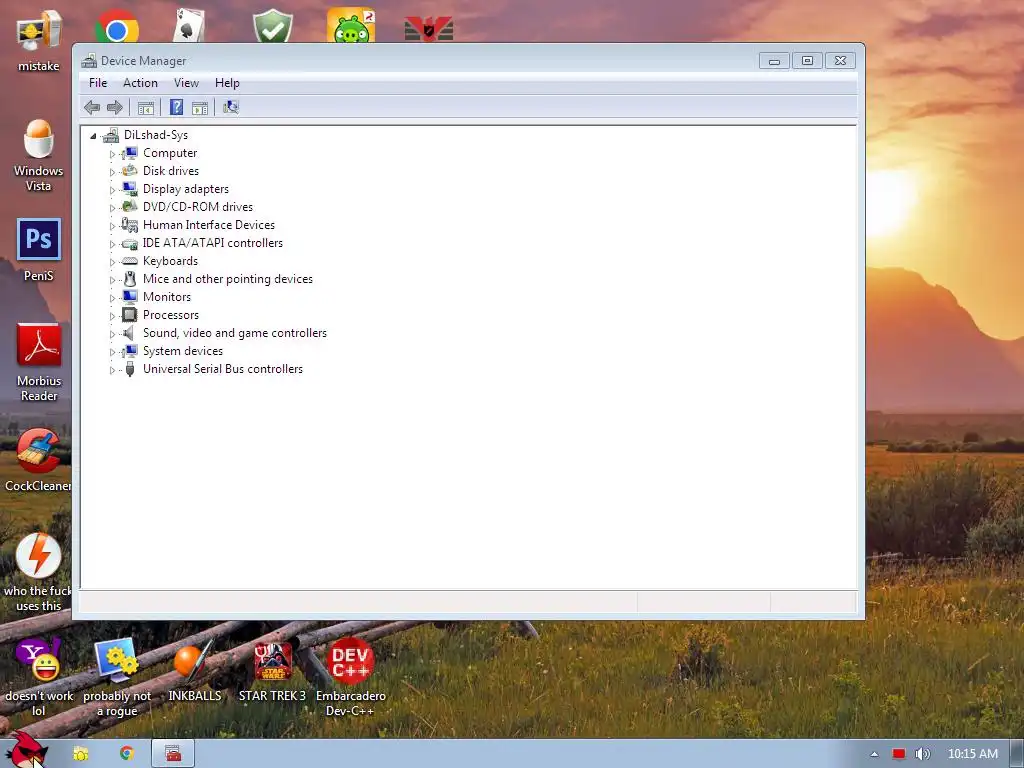Select Sound, video and game controllers label
The image size is (1024, 768).
(x=235, y=333)
